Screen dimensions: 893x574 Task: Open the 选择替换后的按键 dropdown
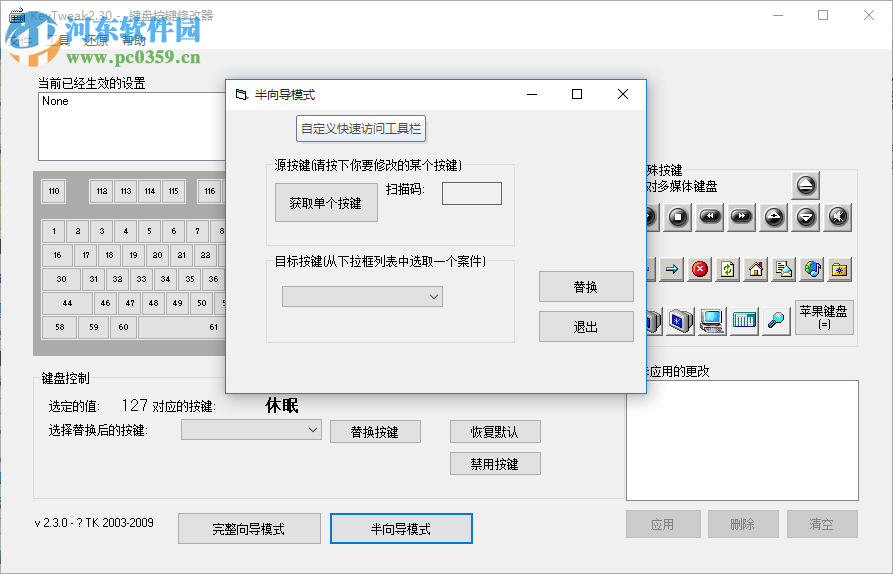click(251, 430)
